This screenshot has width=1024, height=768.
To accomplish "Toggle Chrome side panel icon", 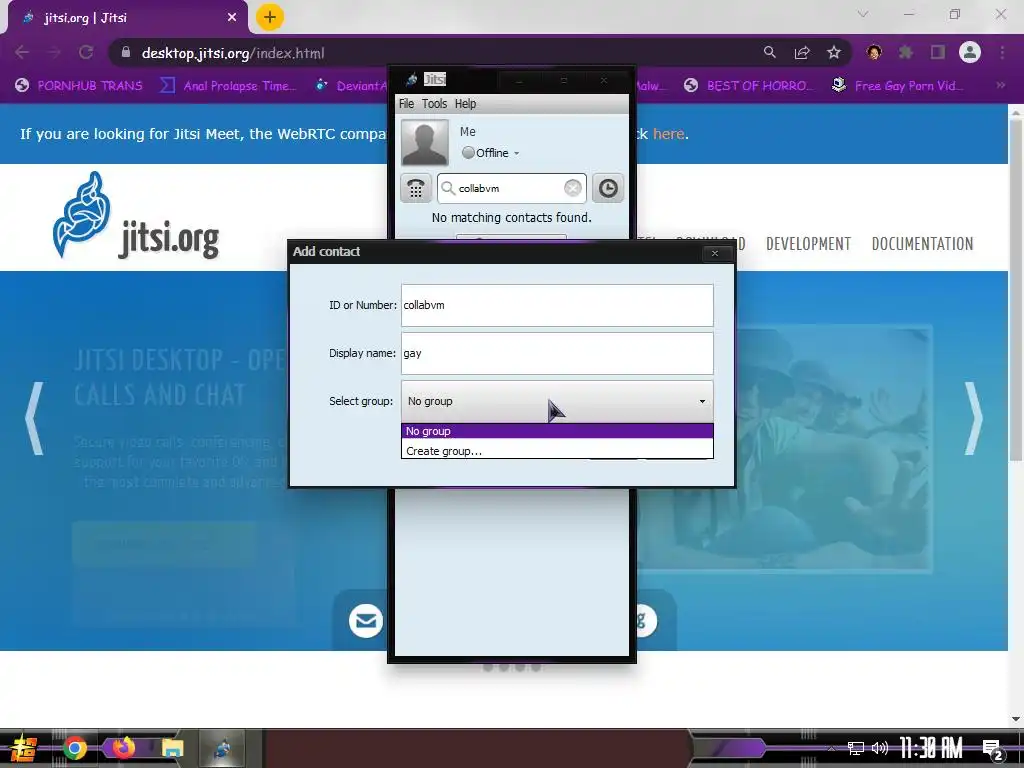I will point(938,52).
